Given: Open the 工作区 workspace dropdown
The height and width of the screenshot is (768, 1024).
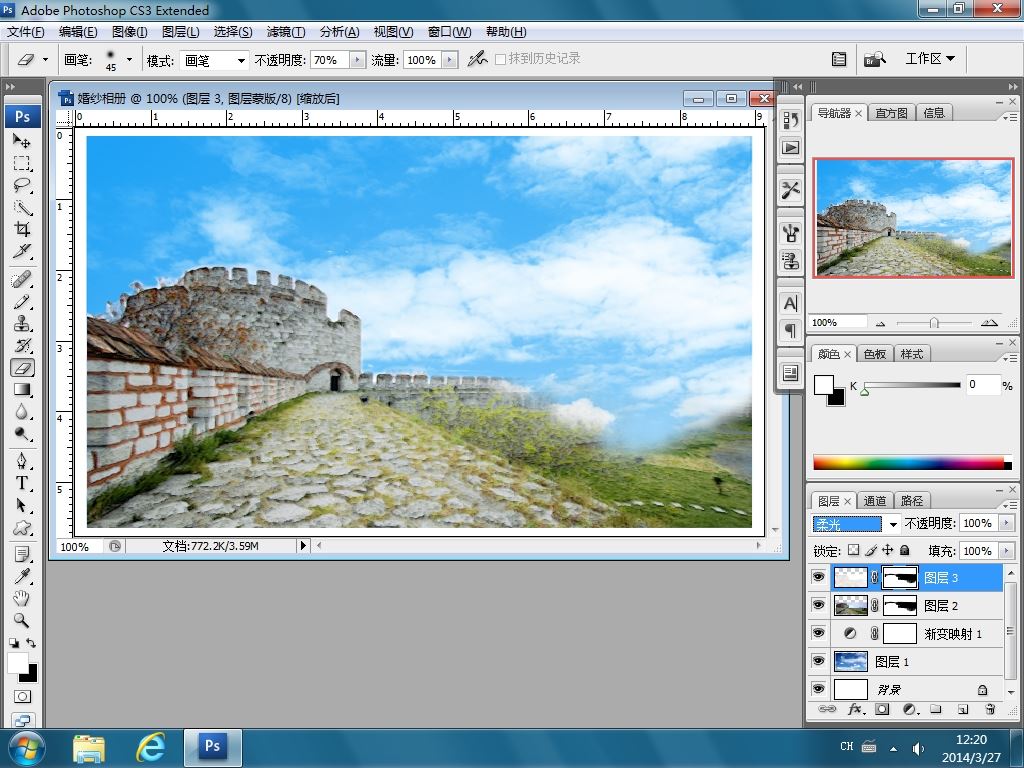Looking at the screenshot, I should coord(930,59).
